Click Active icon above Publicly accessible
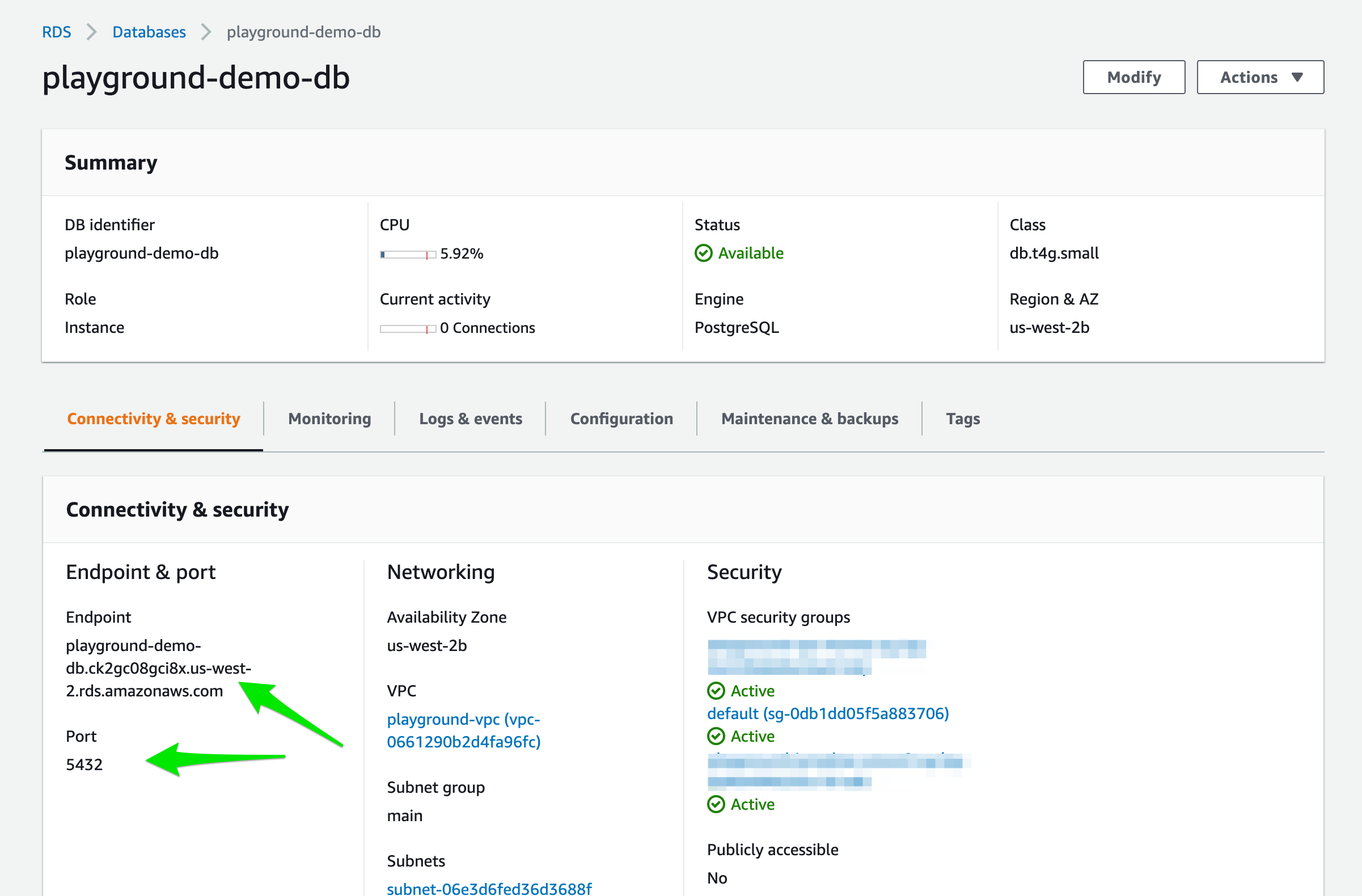1362x896 pixels. (x=716, y=804)
